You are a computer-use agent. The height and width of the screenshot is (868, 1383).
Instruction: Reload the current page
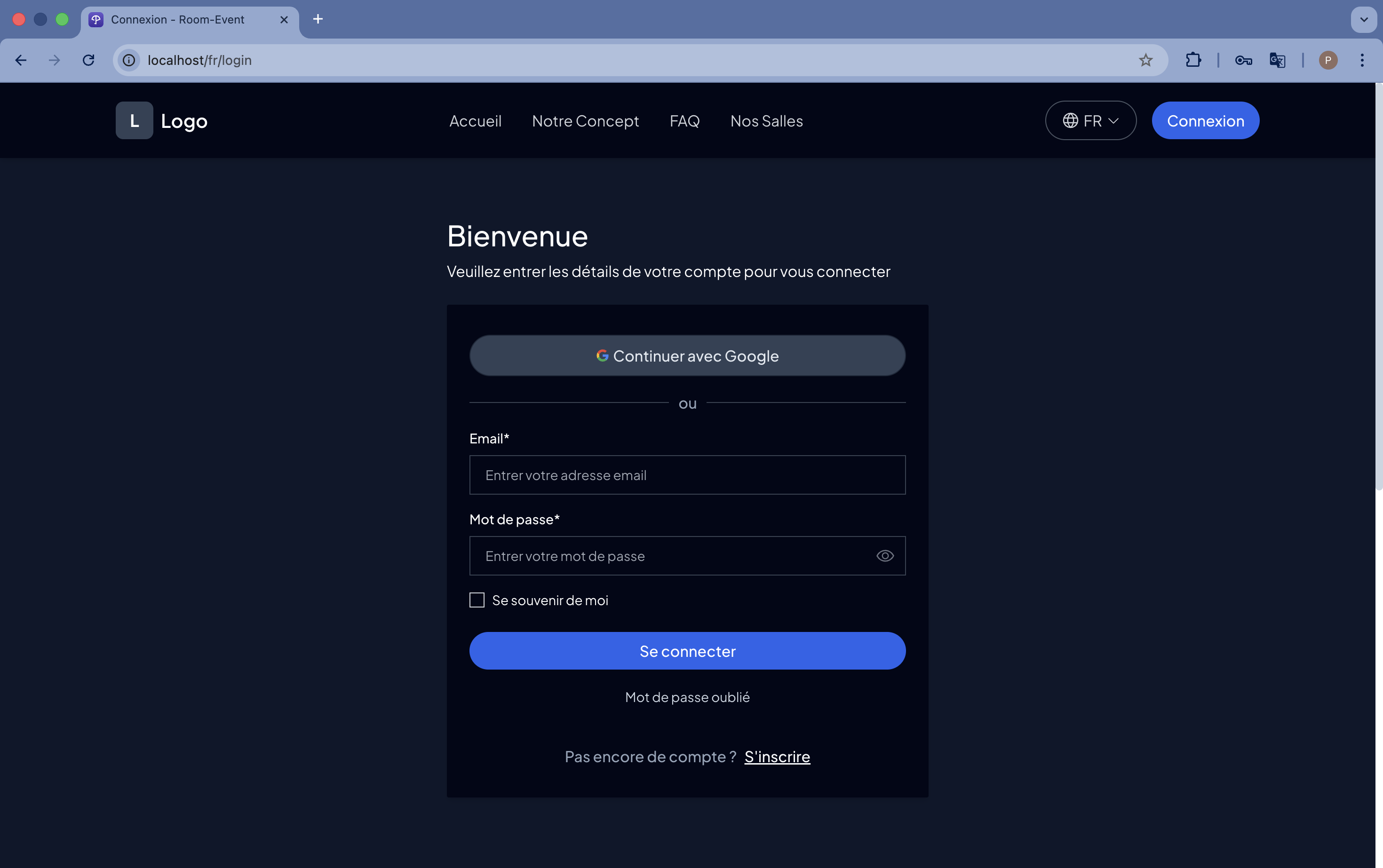(x=88, y=60)
